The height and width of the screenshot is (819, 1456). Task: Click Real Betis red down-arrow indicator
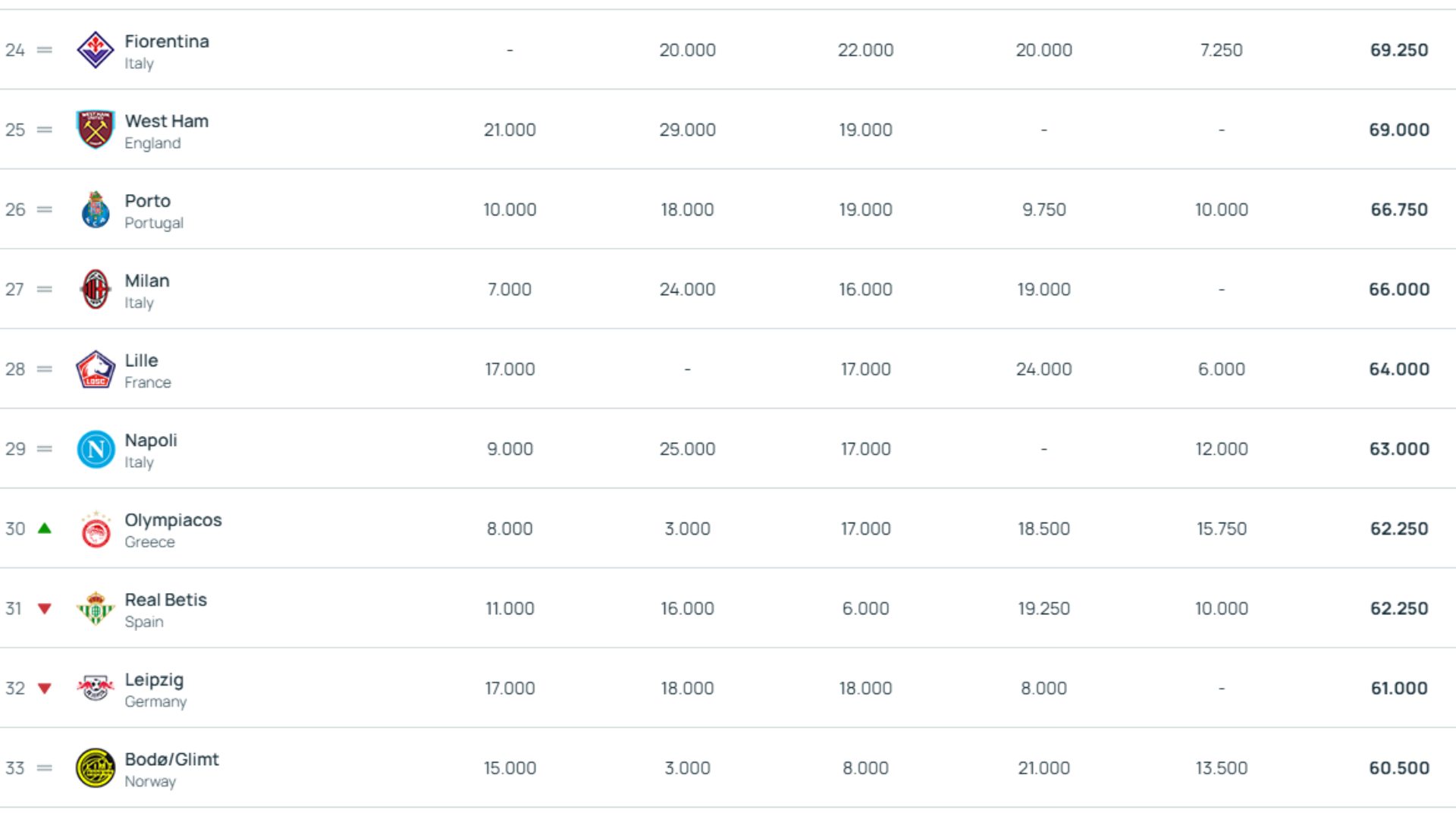[x=45, y=609]
